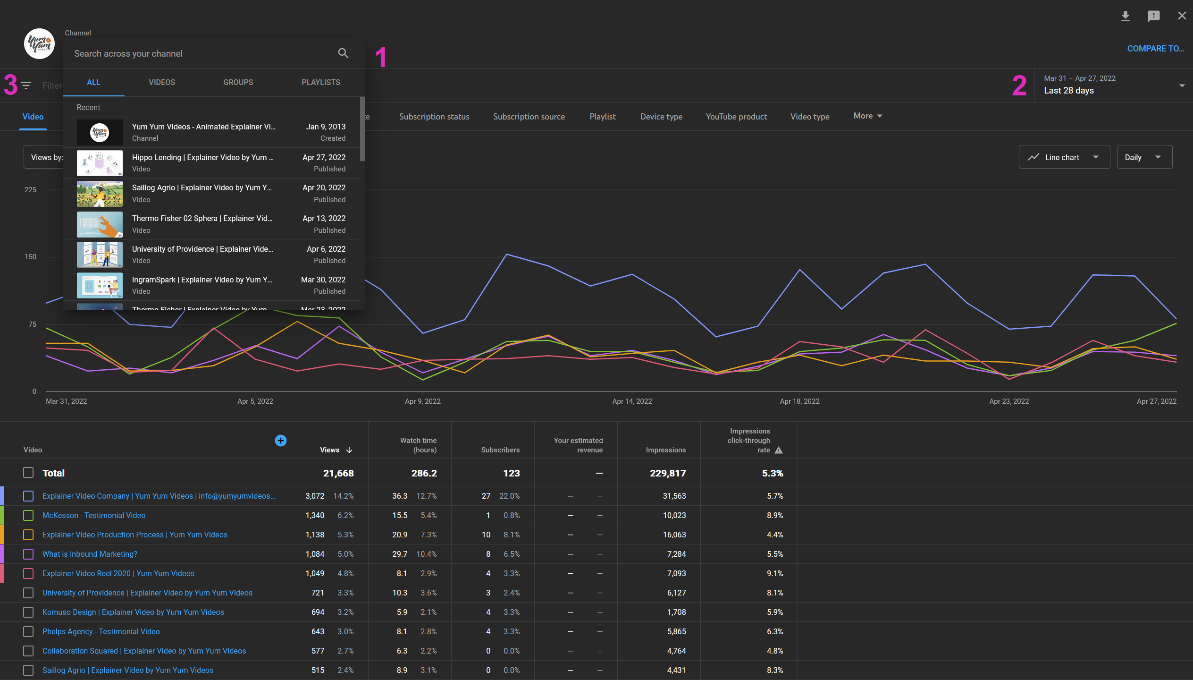Check the Total row checkbox
The height and width of the screenshot is (680, 1193).
[27, 473]
